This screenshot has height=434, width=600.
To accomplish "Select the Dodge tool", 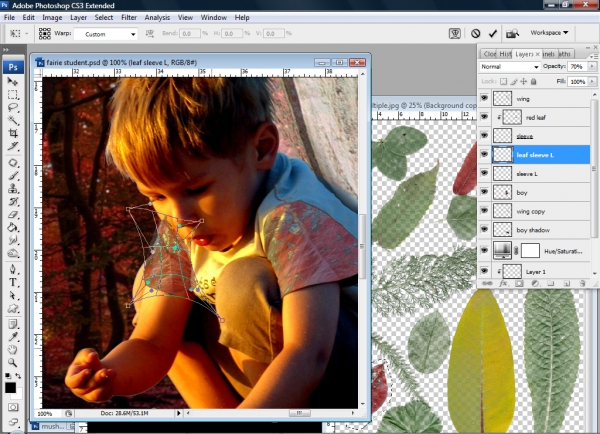I will pos(13,253).
